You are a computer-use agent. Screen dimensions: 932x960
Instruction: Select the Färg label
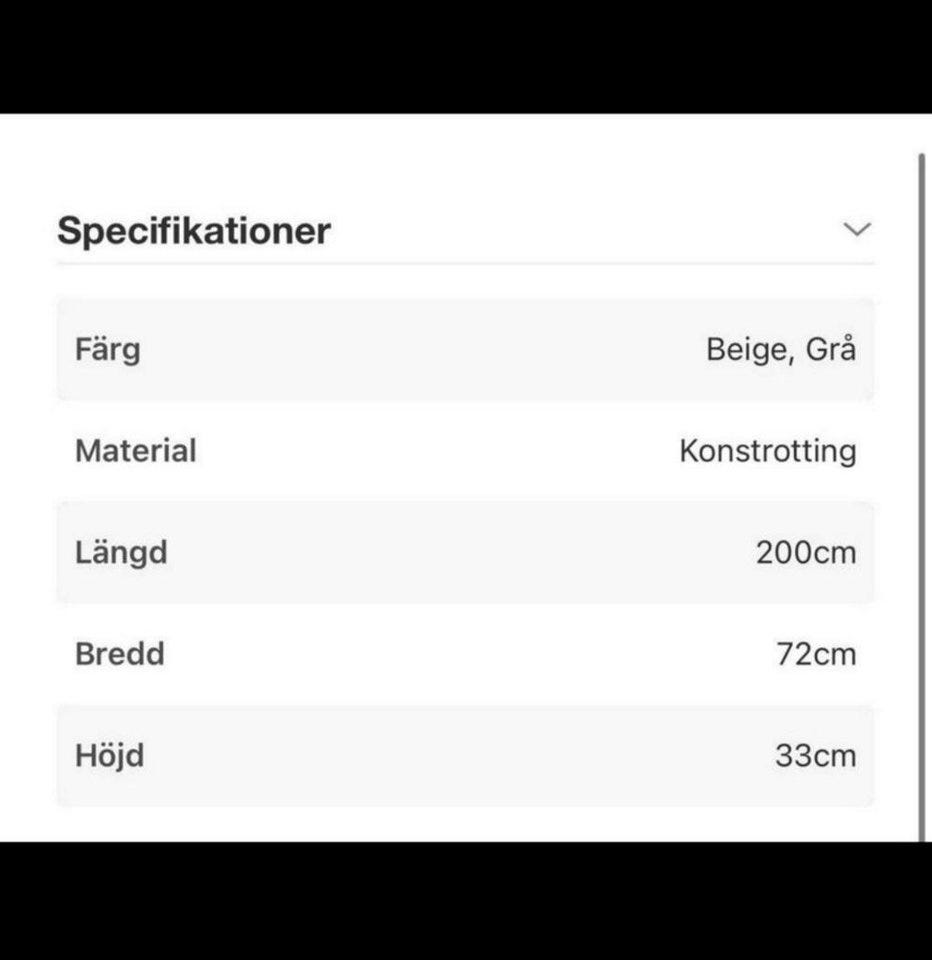click(107, 350)
